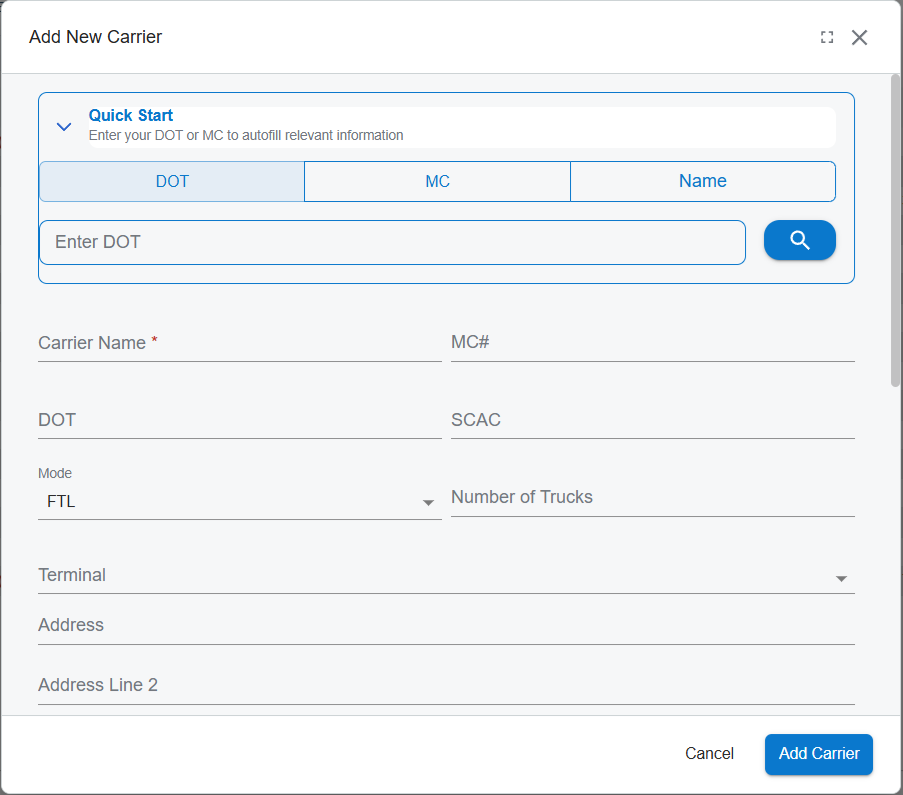This screenshot has width=903, height=795.
Task: Click the DOT input field
Action: pos(240,421)
